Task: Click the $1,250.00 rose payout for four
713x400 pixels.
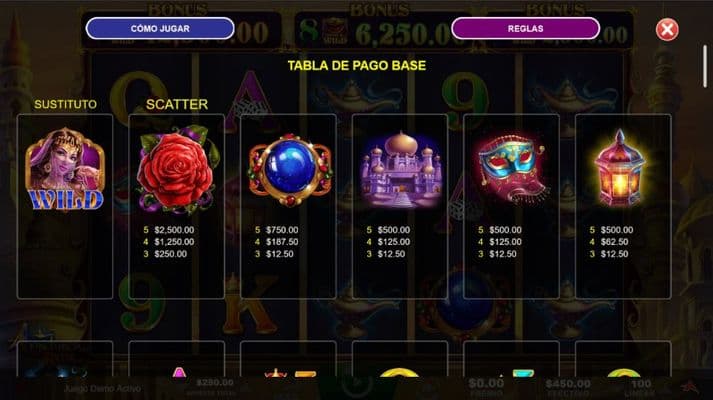Action: tap(174, 242)
